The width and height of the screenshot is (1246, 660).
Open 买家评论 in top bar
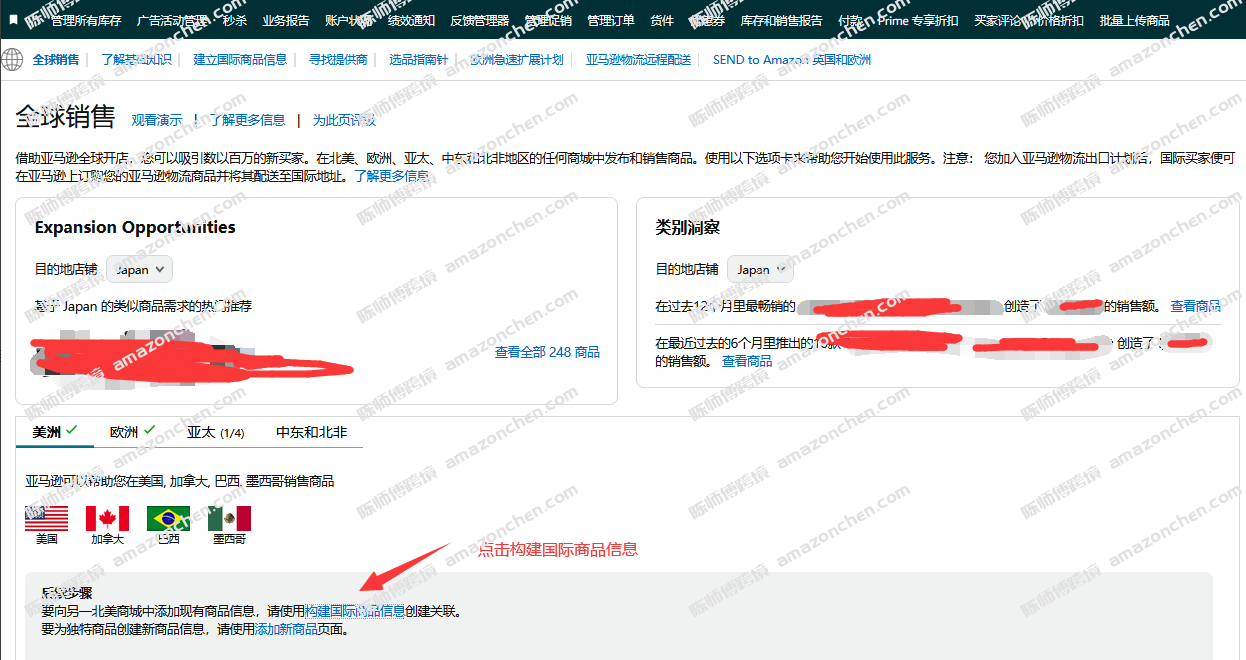(x=998, y=20)
